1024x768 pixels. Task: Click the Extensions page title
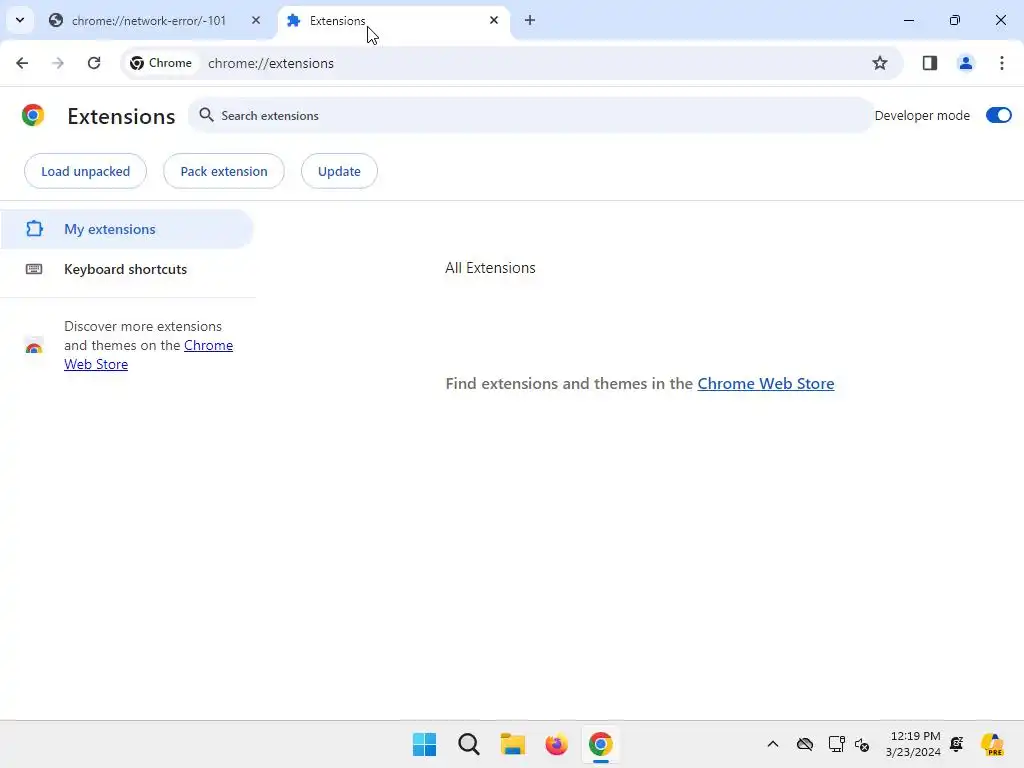(121, 116)
